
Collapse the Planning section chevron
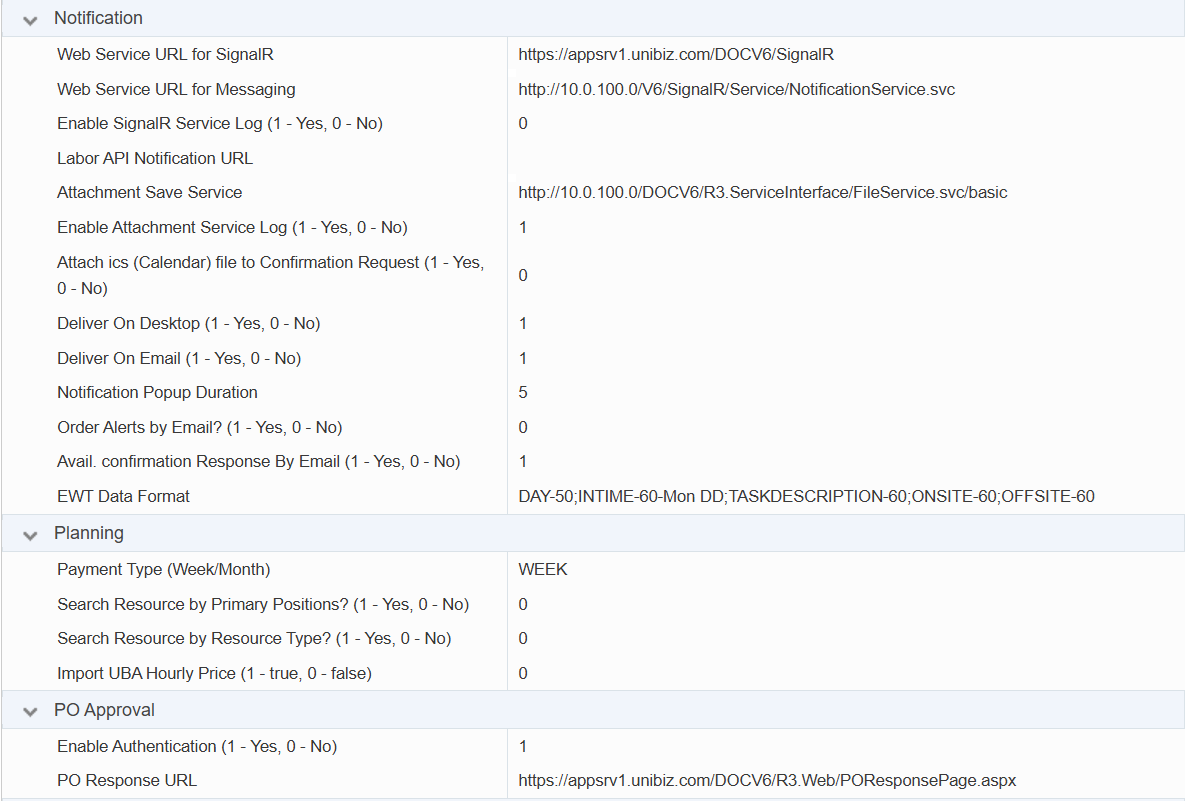point(31,534)
